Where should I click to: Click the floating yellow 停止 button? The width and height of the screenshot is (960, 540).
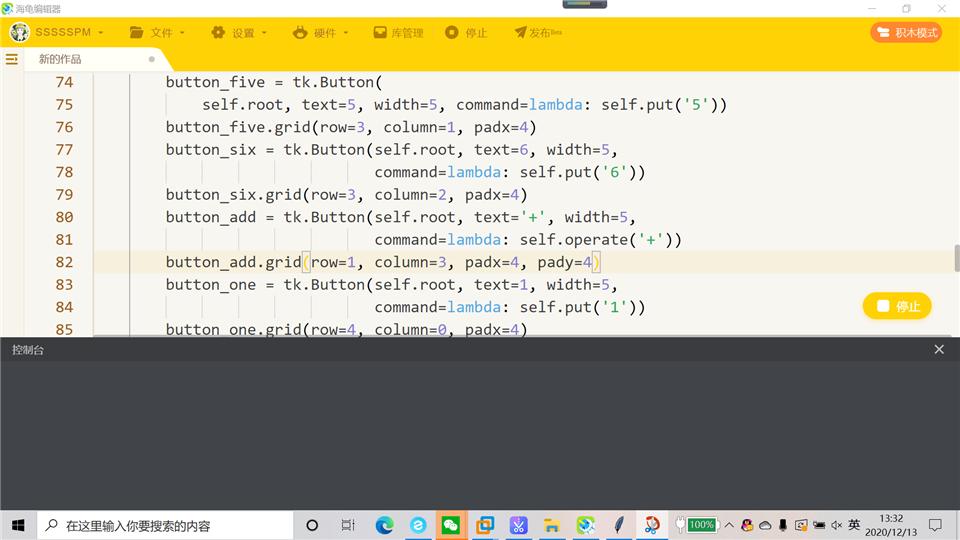pos(897,306)
